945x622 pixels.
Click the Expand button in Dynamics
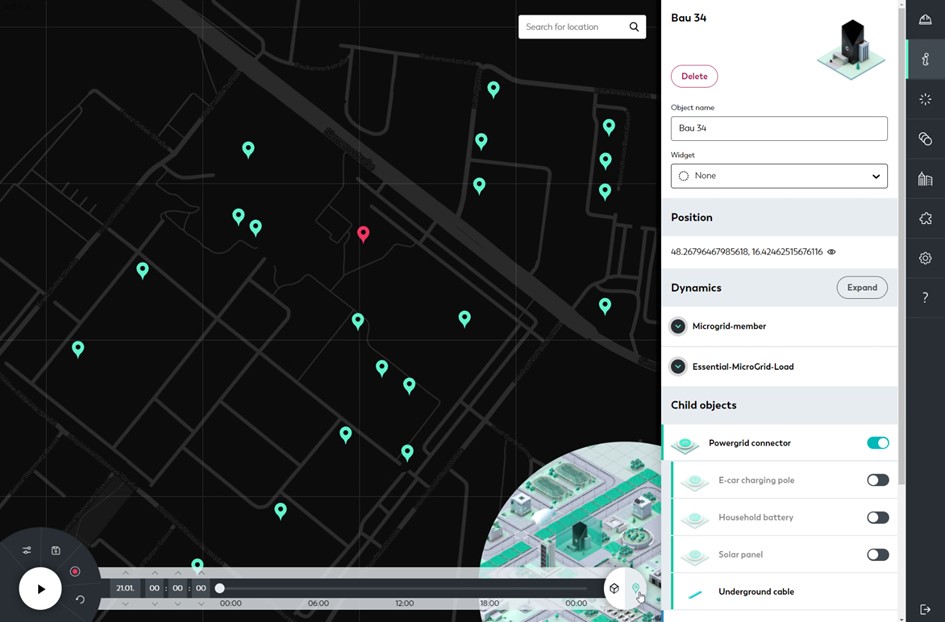point(862,287)
